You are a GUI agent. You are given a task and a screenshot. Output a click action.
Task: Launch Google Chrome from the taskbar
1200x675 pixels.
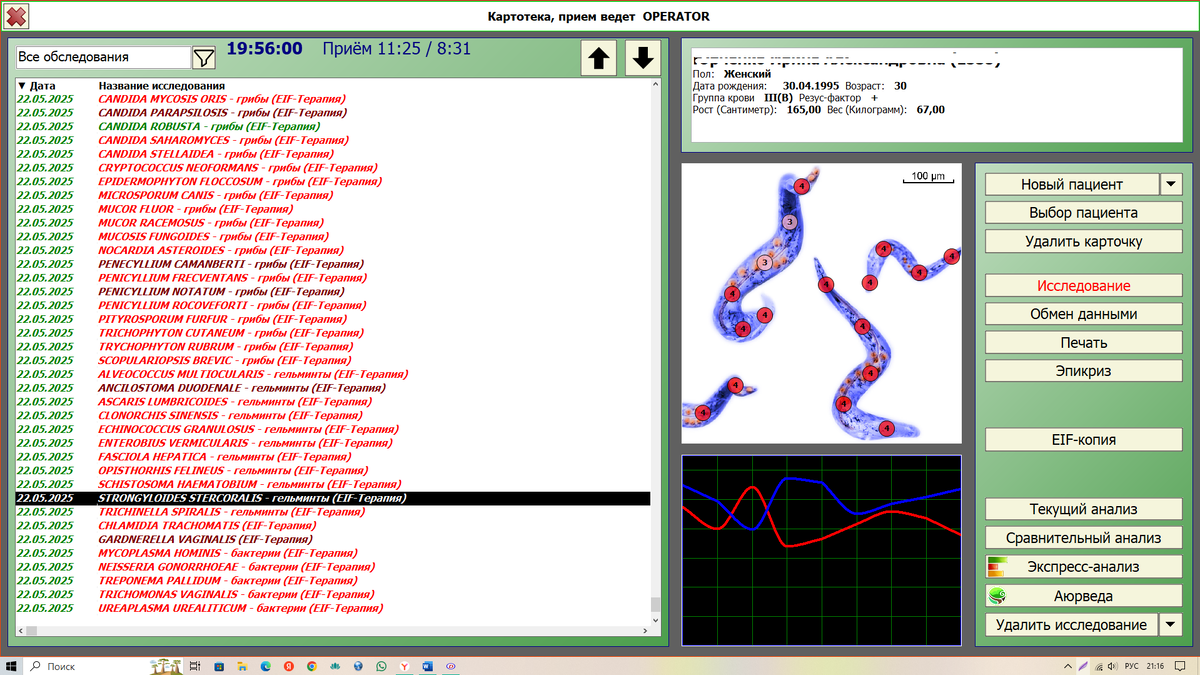click(x=312, y=665)
